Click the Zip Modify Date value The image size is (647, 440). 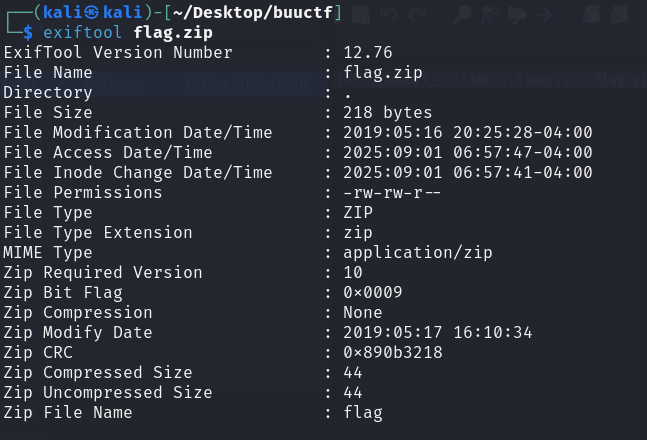[438, 332]
